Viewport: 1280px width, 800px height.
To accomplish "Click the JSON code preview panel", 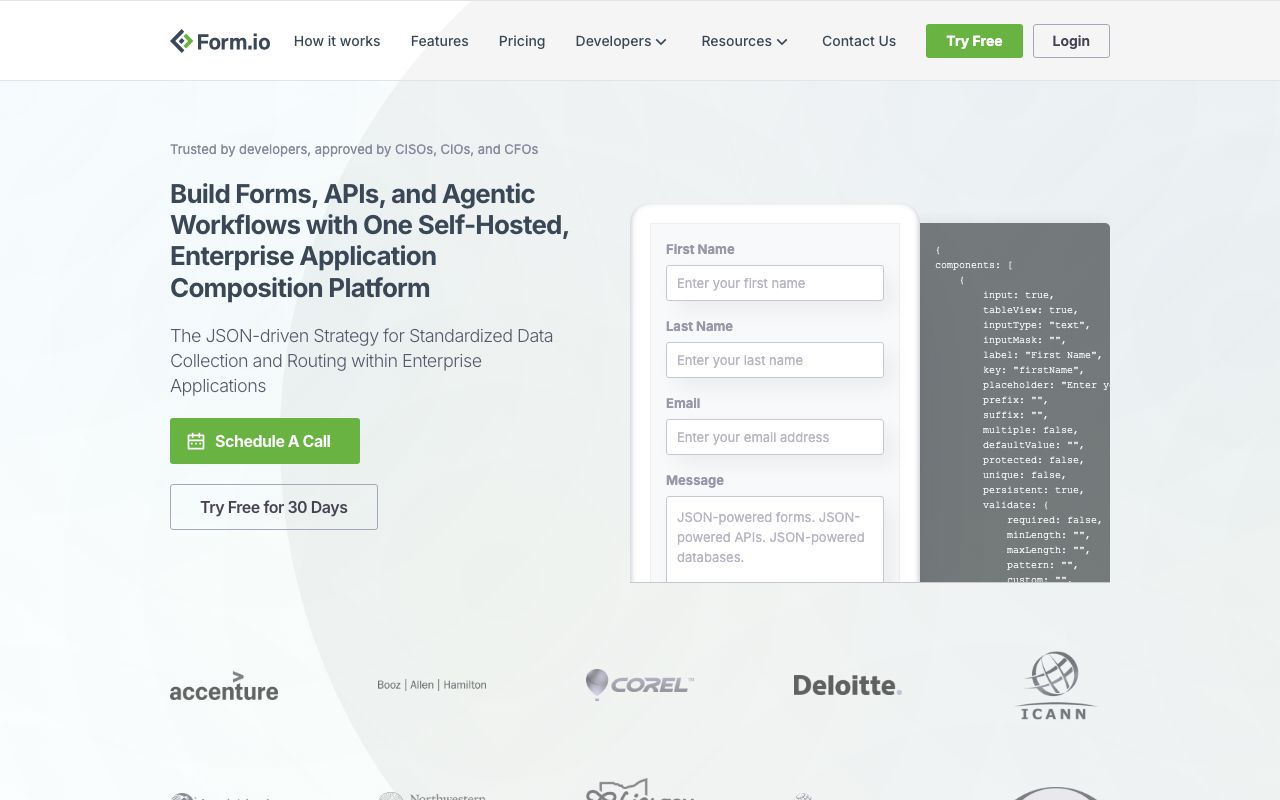I will pyautogui.click(x=1015, y=402).
